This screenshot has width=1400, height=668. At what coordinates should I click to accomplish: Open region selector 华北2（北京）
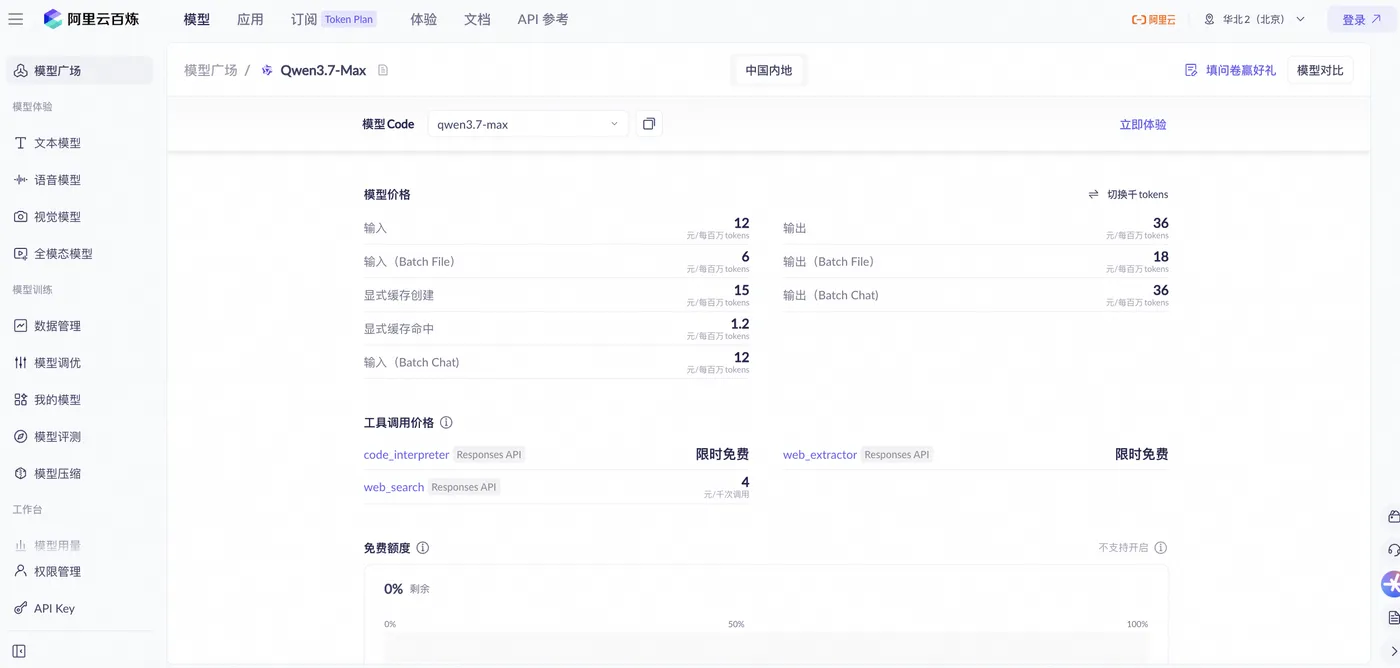tap(1255, 19)
